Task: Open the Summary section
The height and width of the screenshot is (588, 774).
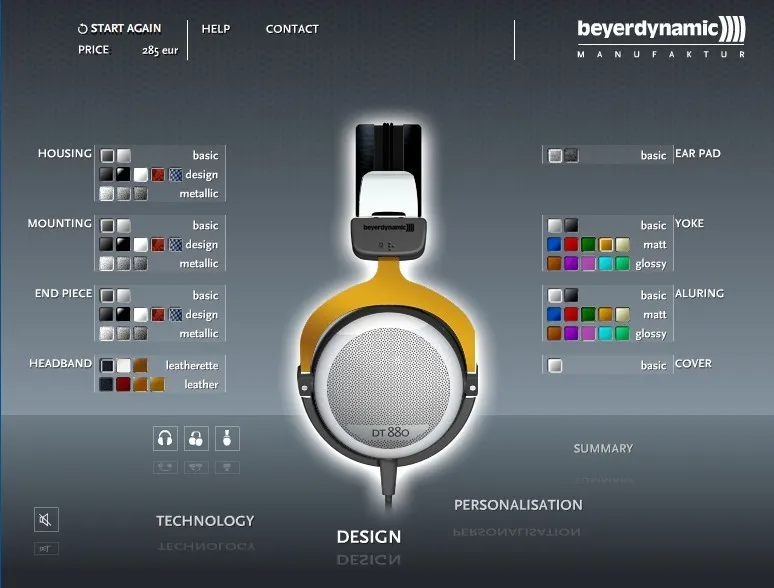Action: pyautogui.click(x=603, y=449)
